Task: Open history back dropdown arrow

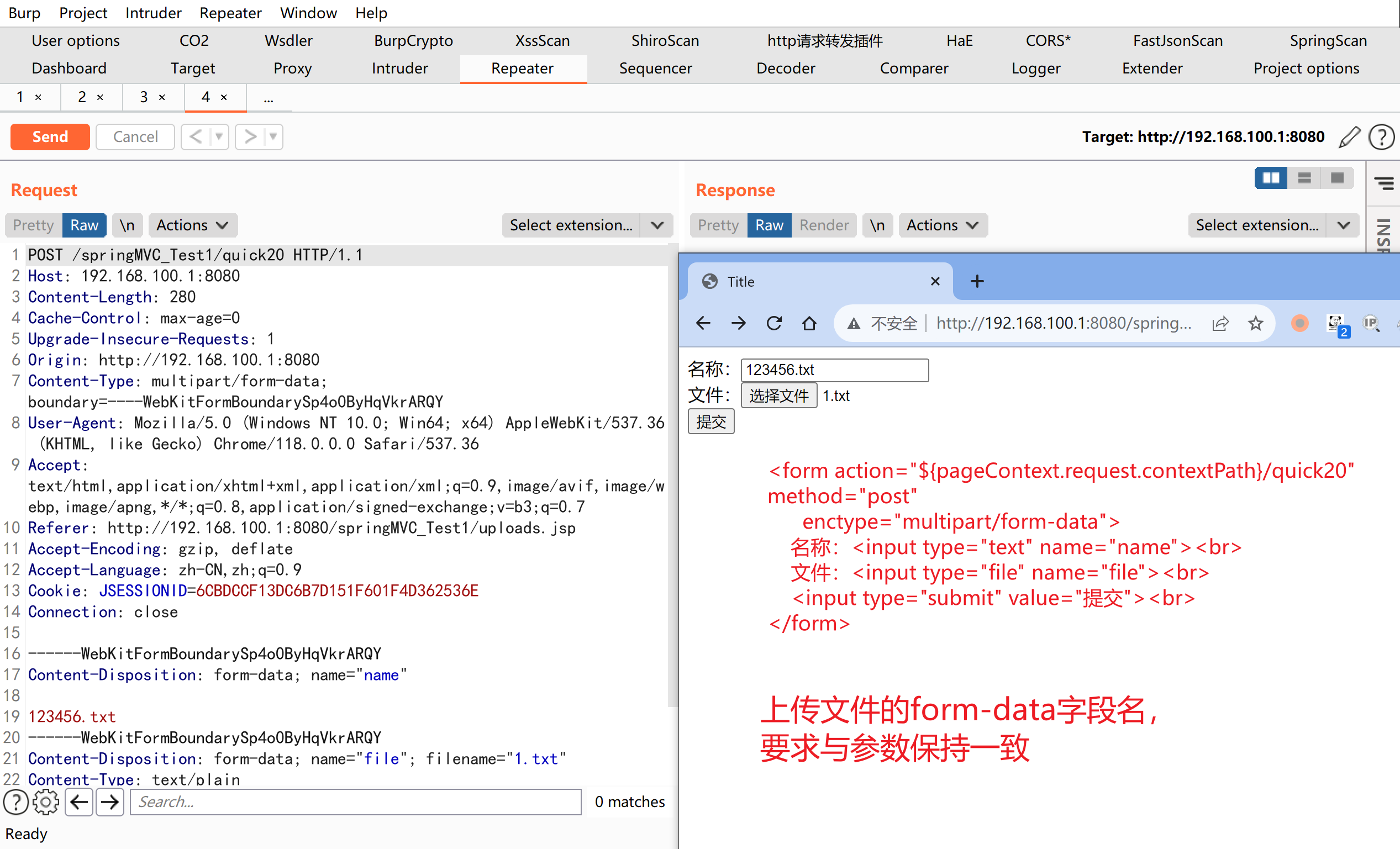Action: pyautogui.click(x=219, y=137)
